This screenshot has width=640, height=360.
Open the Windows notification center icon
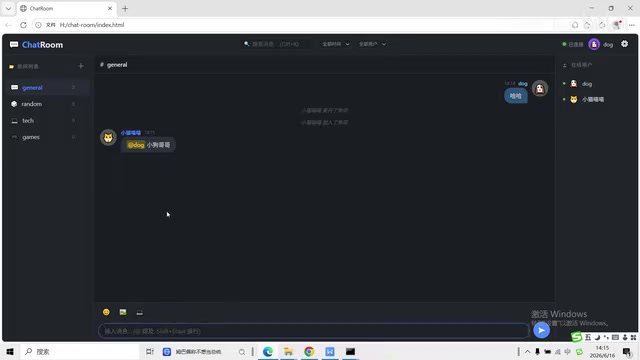(627, 351)
